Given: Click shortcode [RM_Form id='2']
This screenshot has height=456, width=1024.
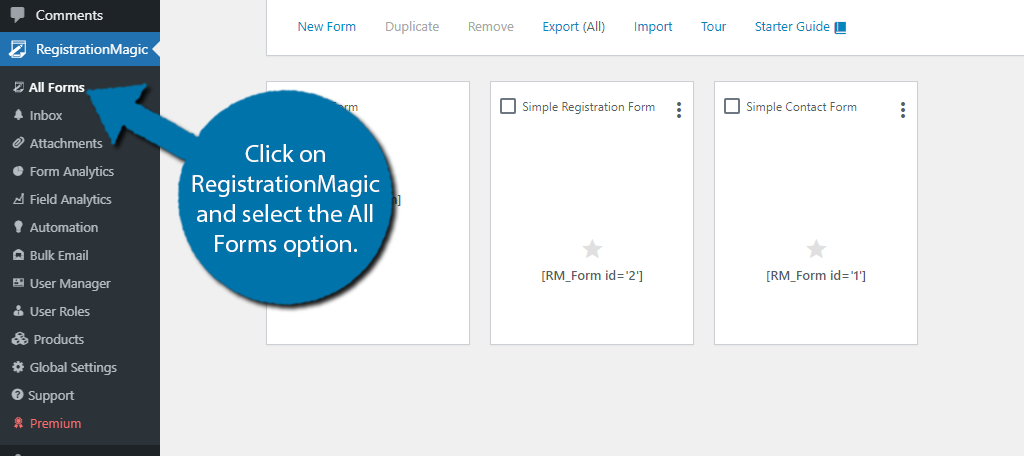Looking at the screenshot, I should pyautogui.click(x=592, y=276).
